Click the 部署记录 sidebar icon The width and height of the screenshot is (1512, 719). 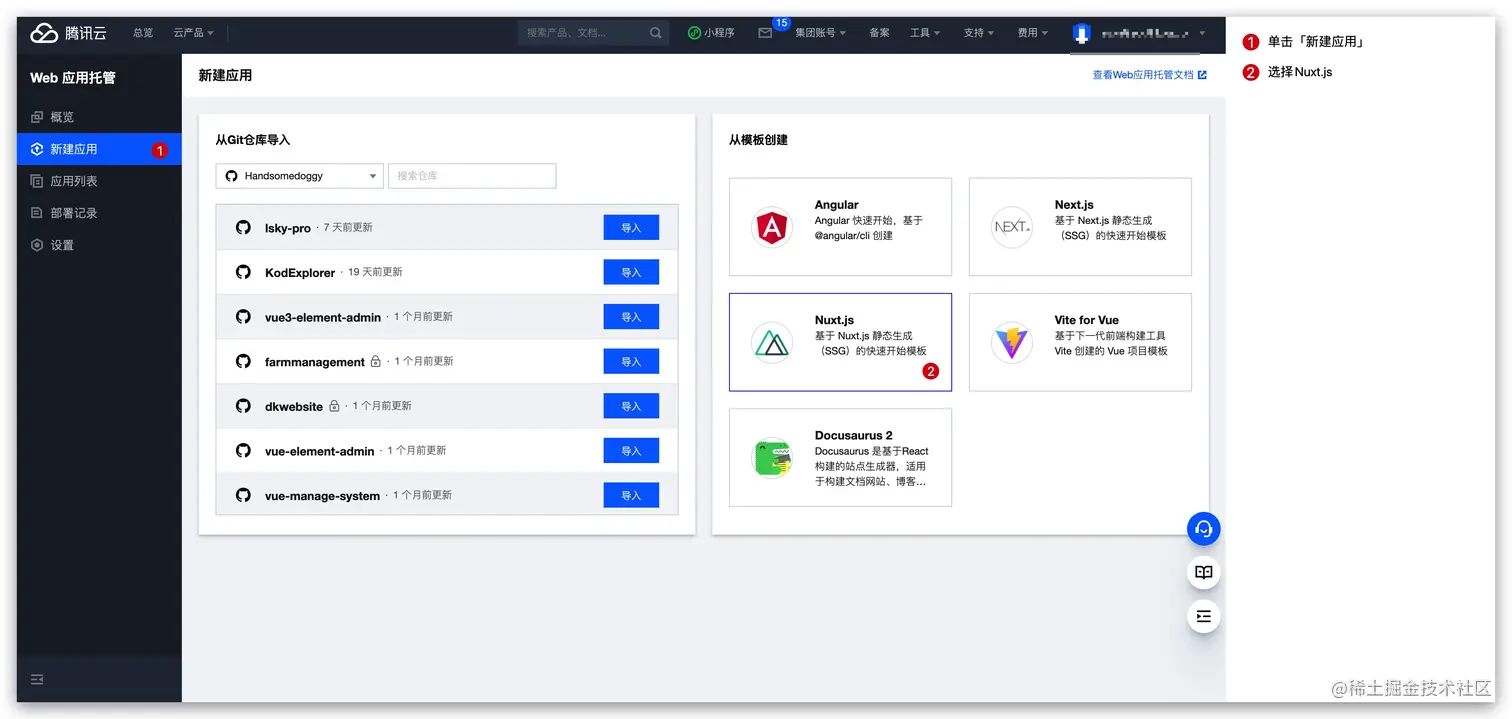[37, 213]
